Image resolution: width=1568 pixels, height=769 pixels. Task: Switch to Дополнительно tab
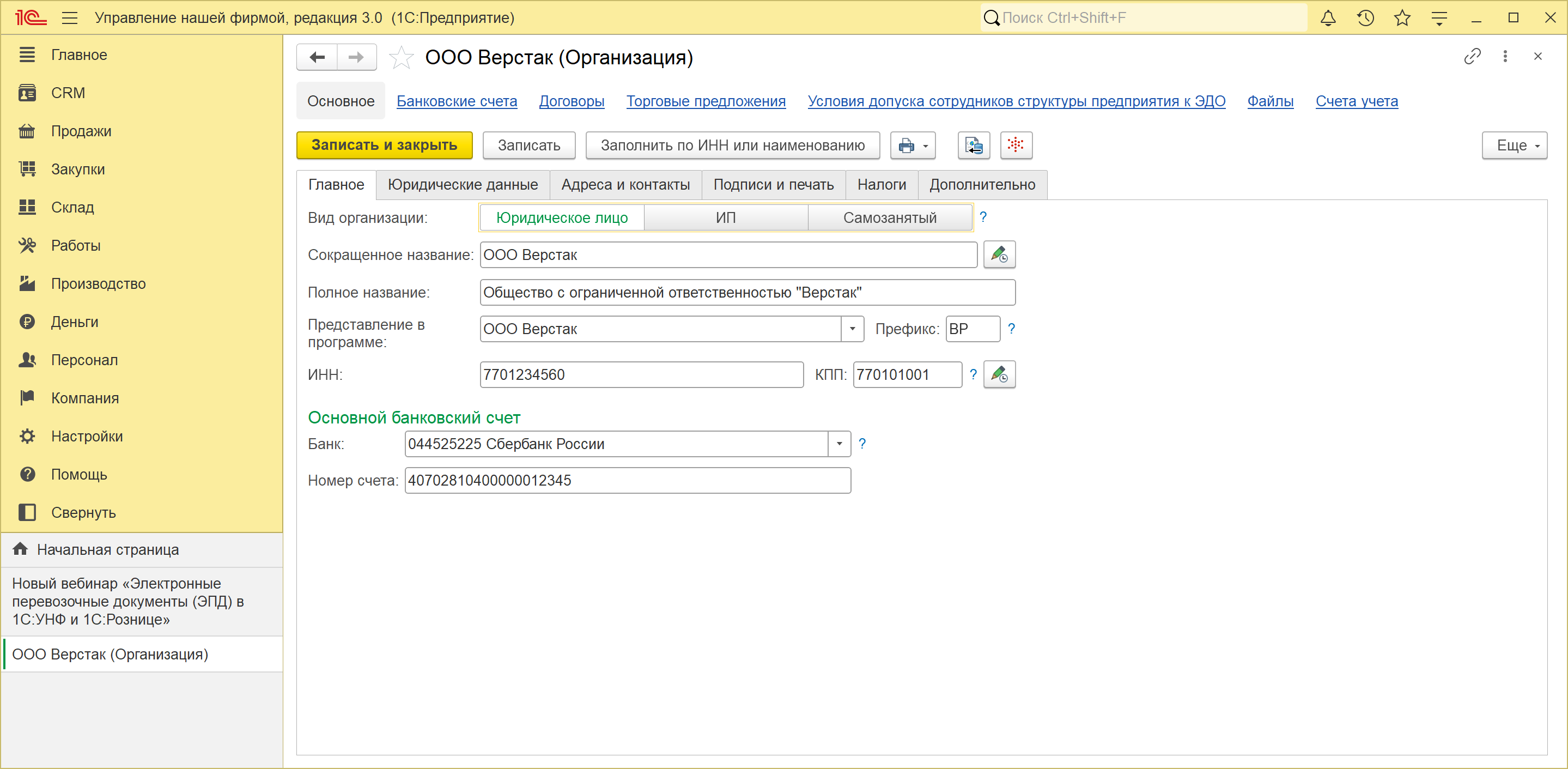982,185
